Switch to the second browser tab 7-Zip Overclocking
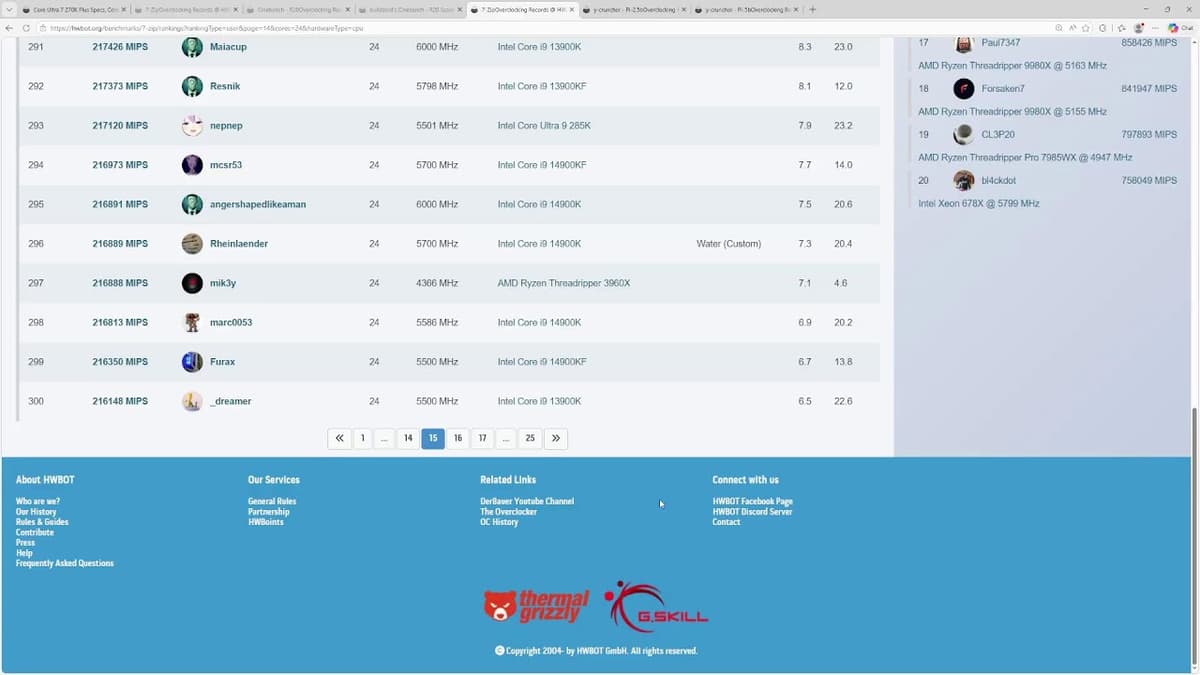 pos(184,9)
